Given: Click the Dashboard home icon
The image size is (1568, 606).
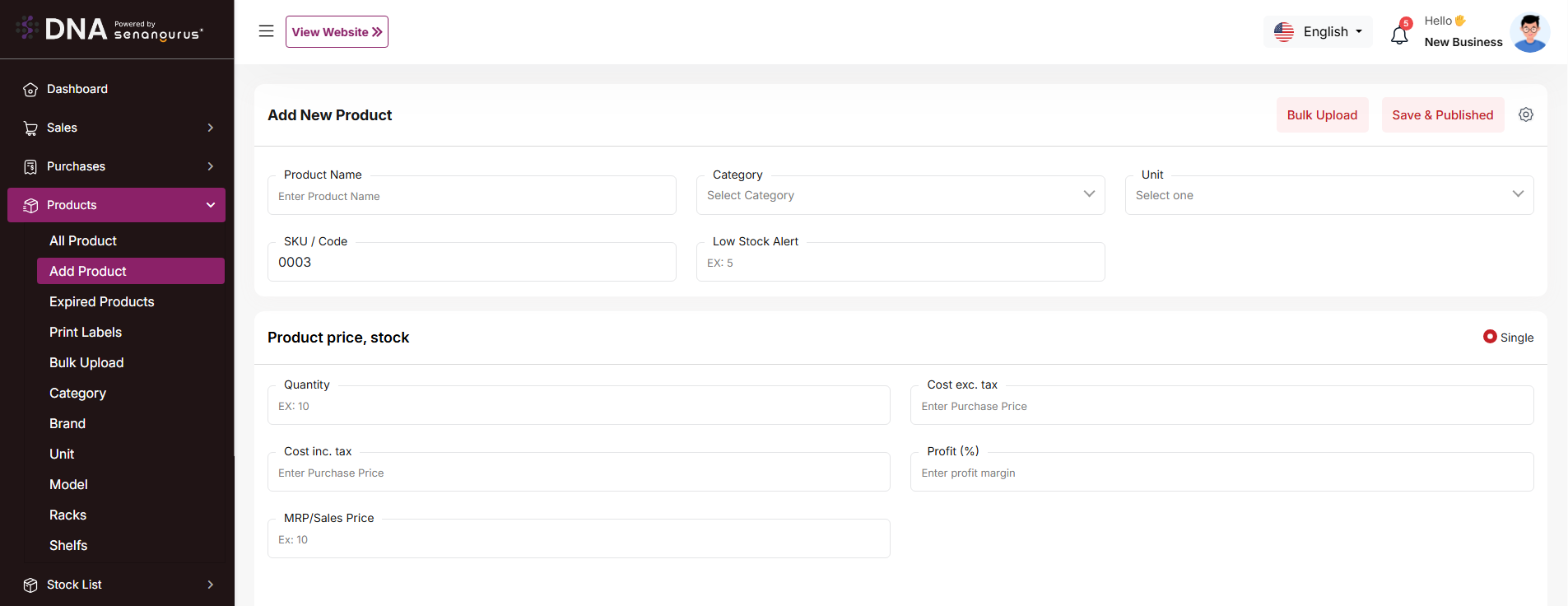Looking at the screenshot, I should pyautogui.click(x=30, y=90).
